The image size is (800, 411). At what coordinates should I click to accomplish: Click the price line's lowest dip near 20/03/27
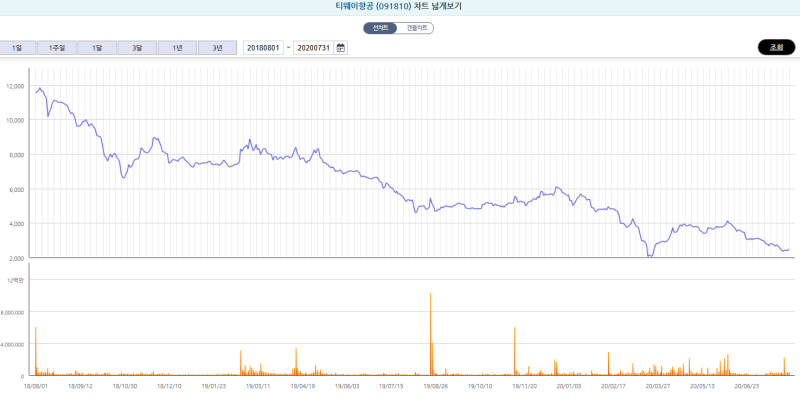pyautogui.click(x=650, y=255)
